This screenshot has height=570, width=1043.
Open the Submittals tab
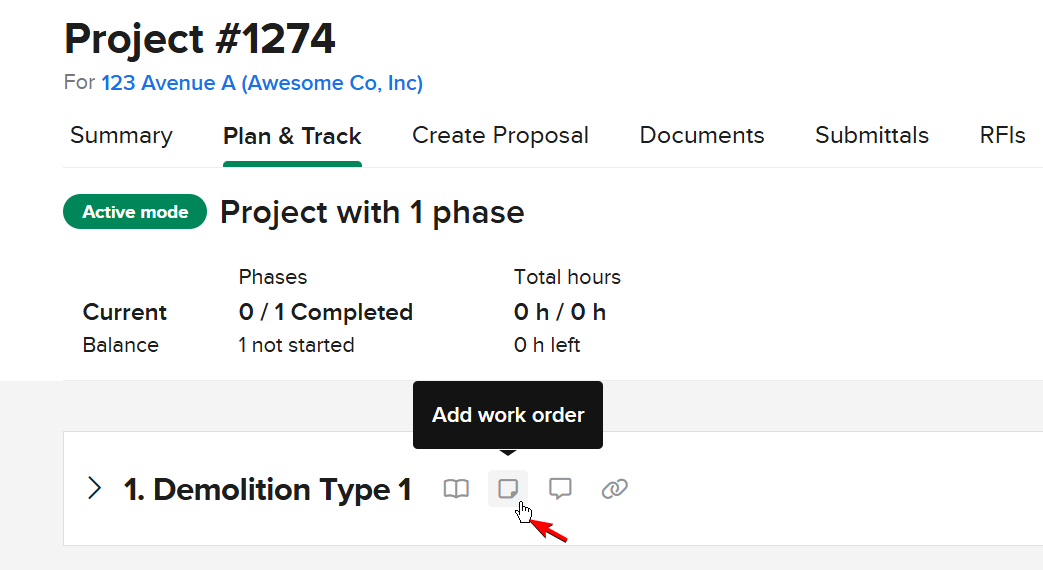(x=872, y=136)
